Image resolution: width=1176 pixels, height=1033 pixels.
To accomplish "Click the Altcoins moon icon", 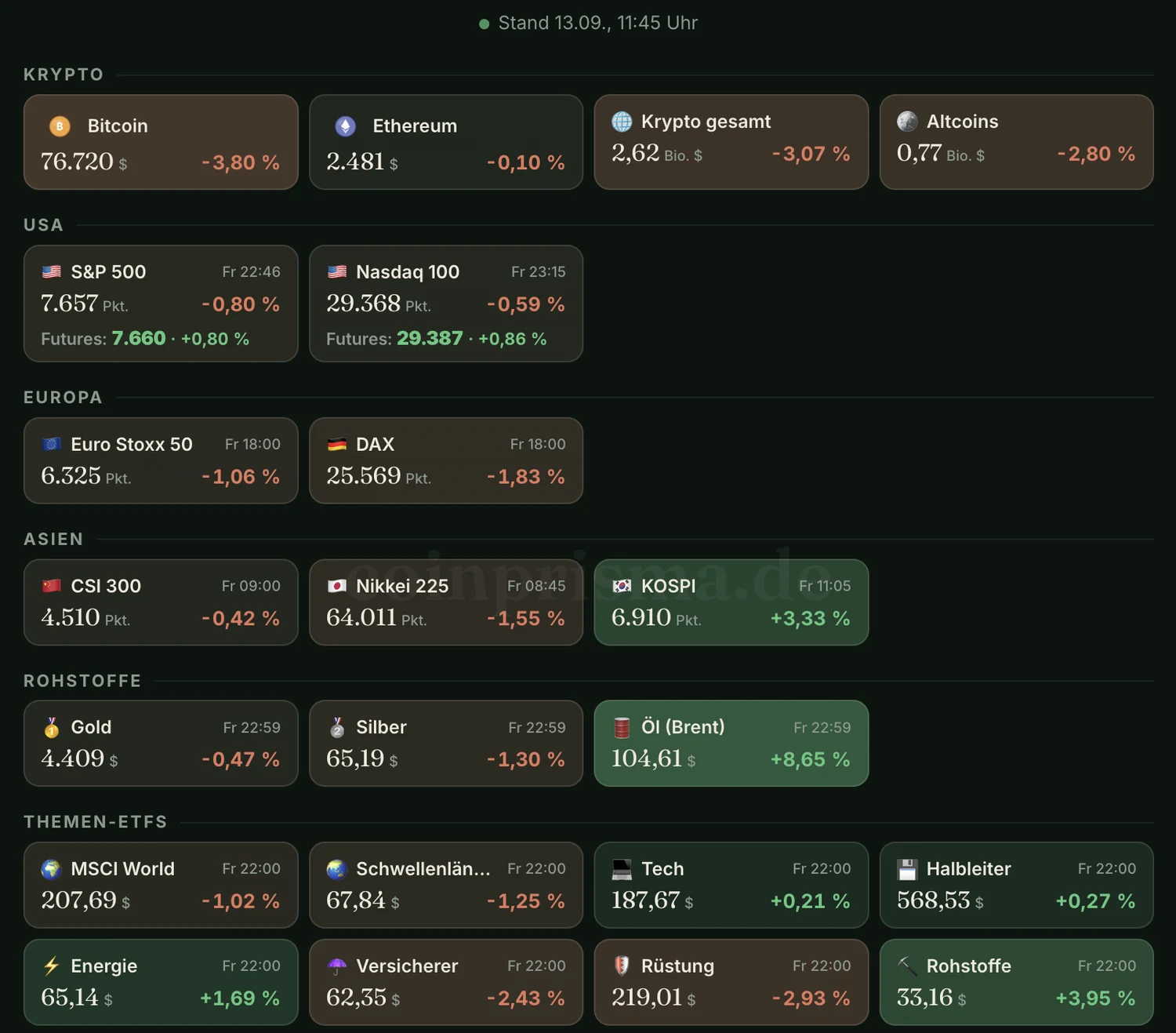I will [907, 122].
